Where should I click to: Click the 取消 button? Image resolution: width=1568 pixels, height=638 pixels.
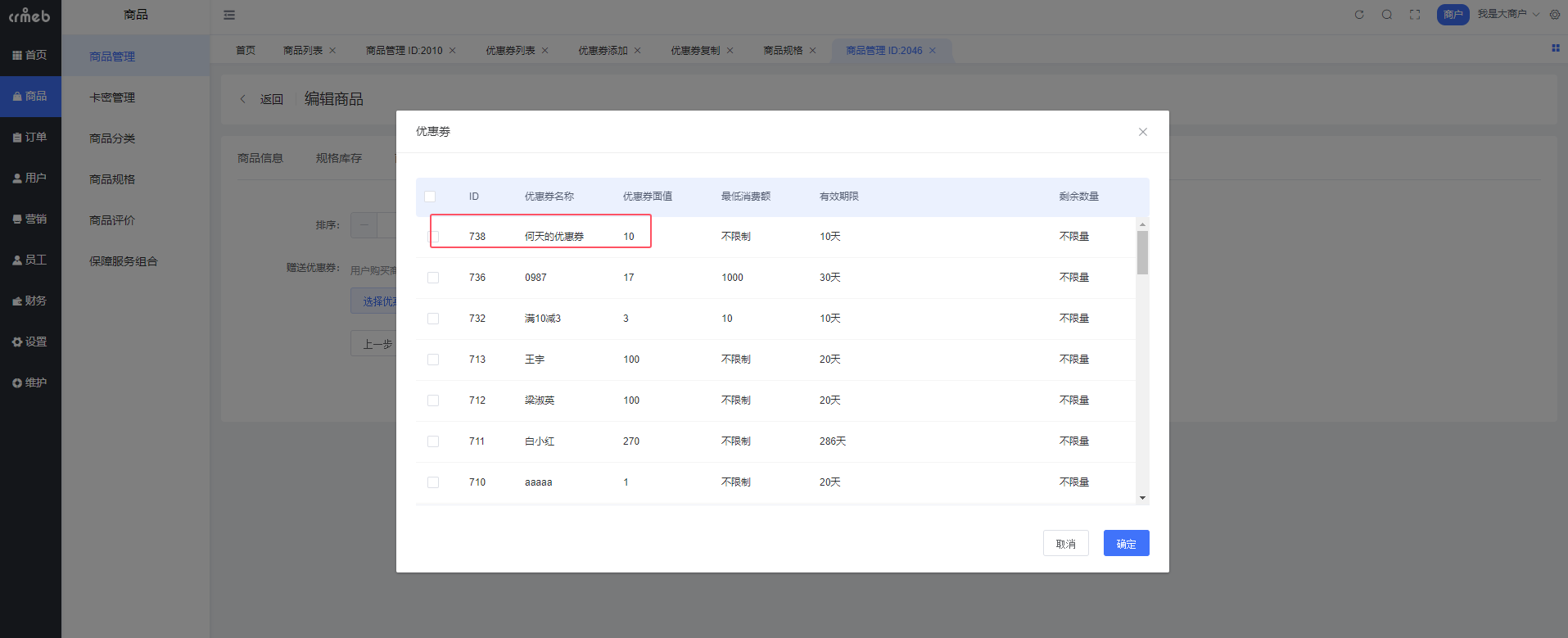pos(1066,543)
